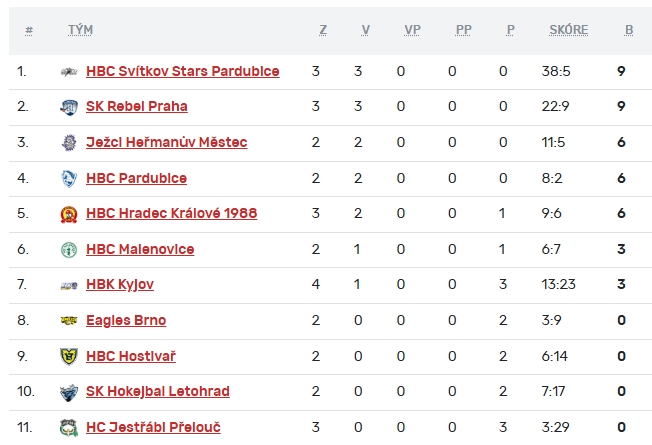Go to HBC Hradec Králové 1988 page
This screenshot has width=652, height=445.
pyautogui.click(x=171, y=214)
